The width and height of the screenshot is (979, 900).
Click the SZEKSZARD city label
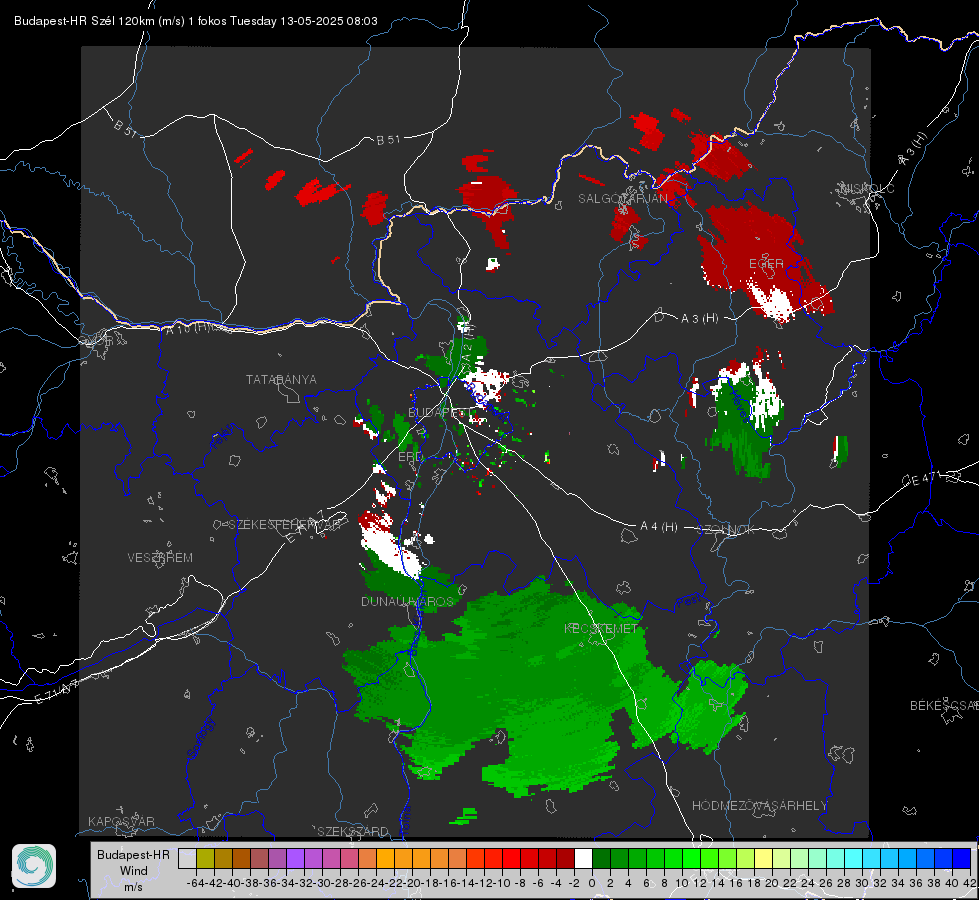point(353,831)
